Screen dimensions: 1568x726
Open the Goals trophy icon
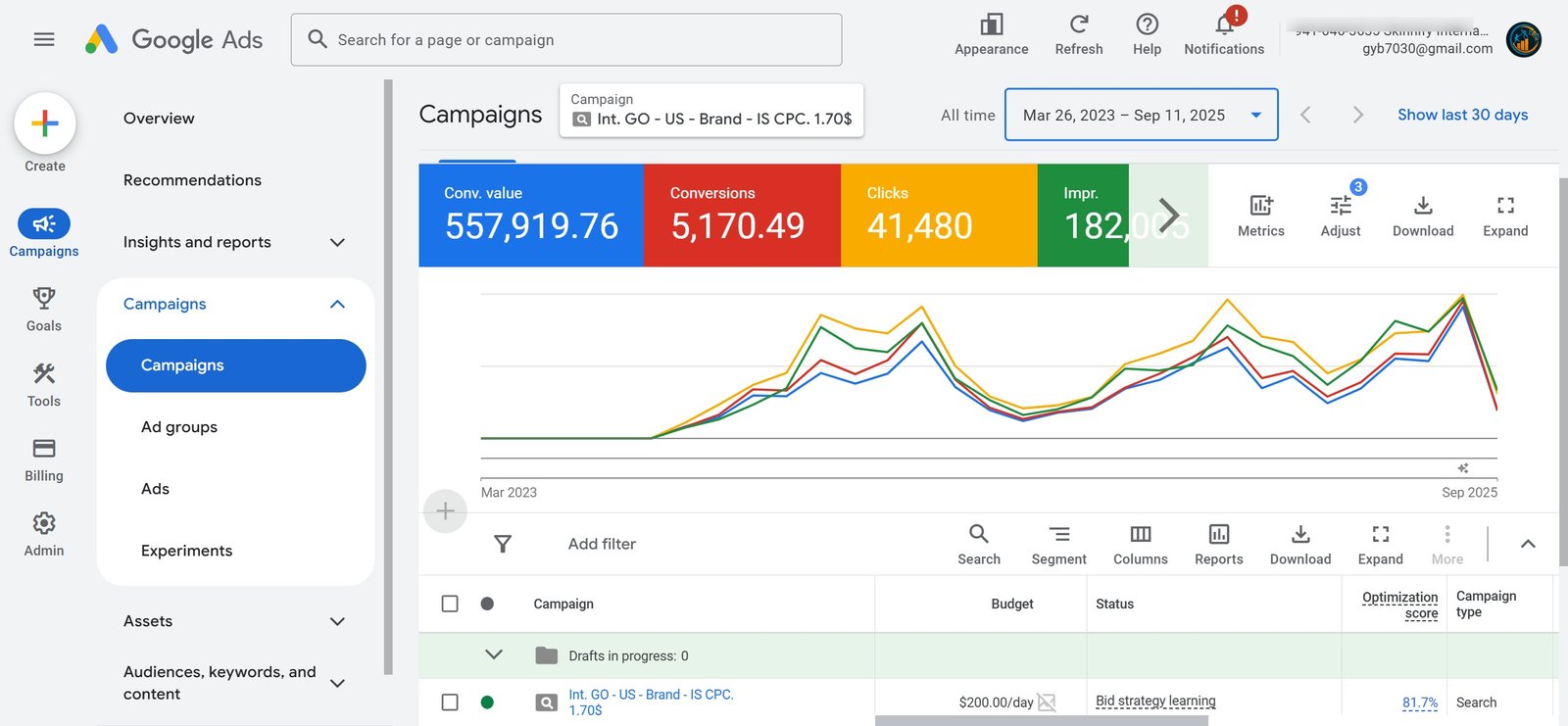coord(44,298)
